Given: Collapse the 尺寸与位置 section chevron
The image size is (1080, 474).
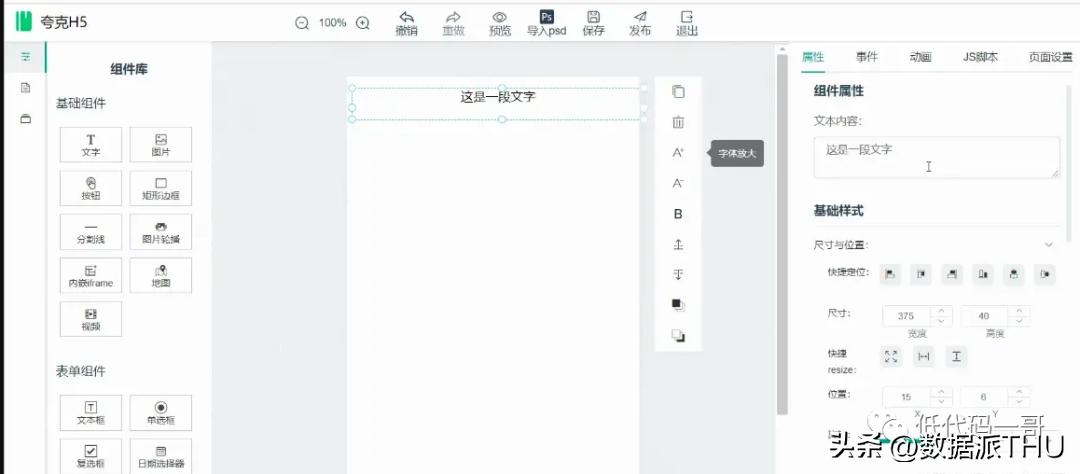Looking at the screenshot, I should [x=1049, y=245].
